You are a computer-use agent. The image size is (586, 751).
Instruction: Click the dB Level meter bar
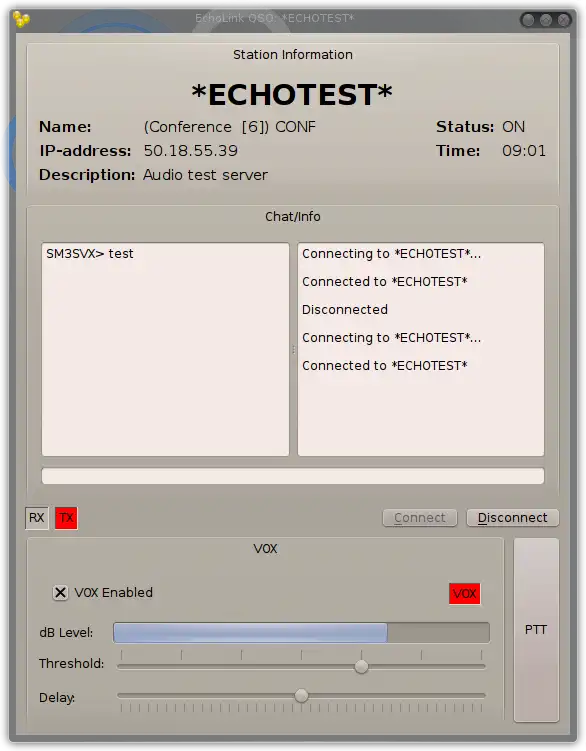click(x=301, y=633)
